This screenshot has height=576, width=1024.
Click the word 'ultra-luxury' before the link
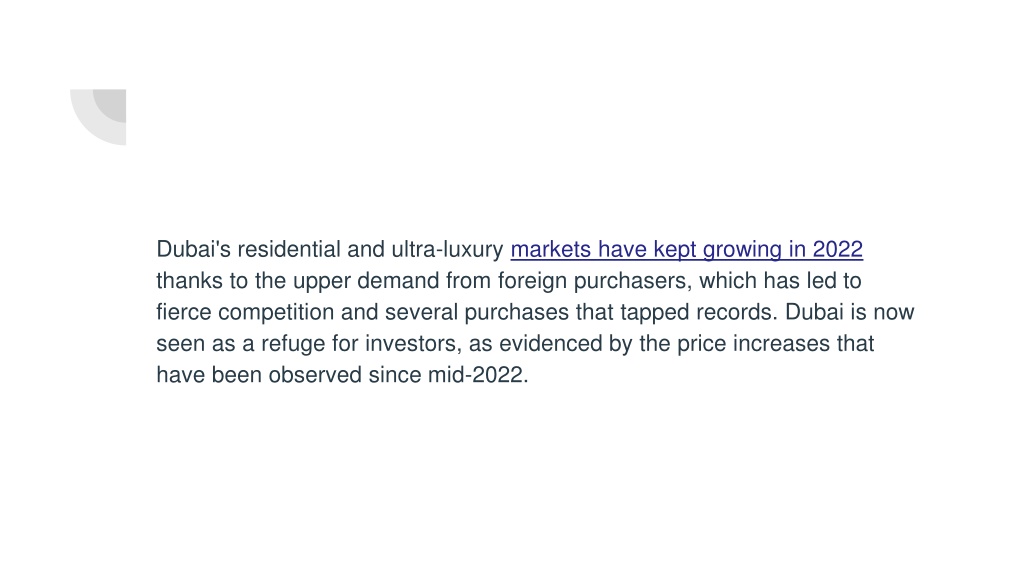pos(447,249)
